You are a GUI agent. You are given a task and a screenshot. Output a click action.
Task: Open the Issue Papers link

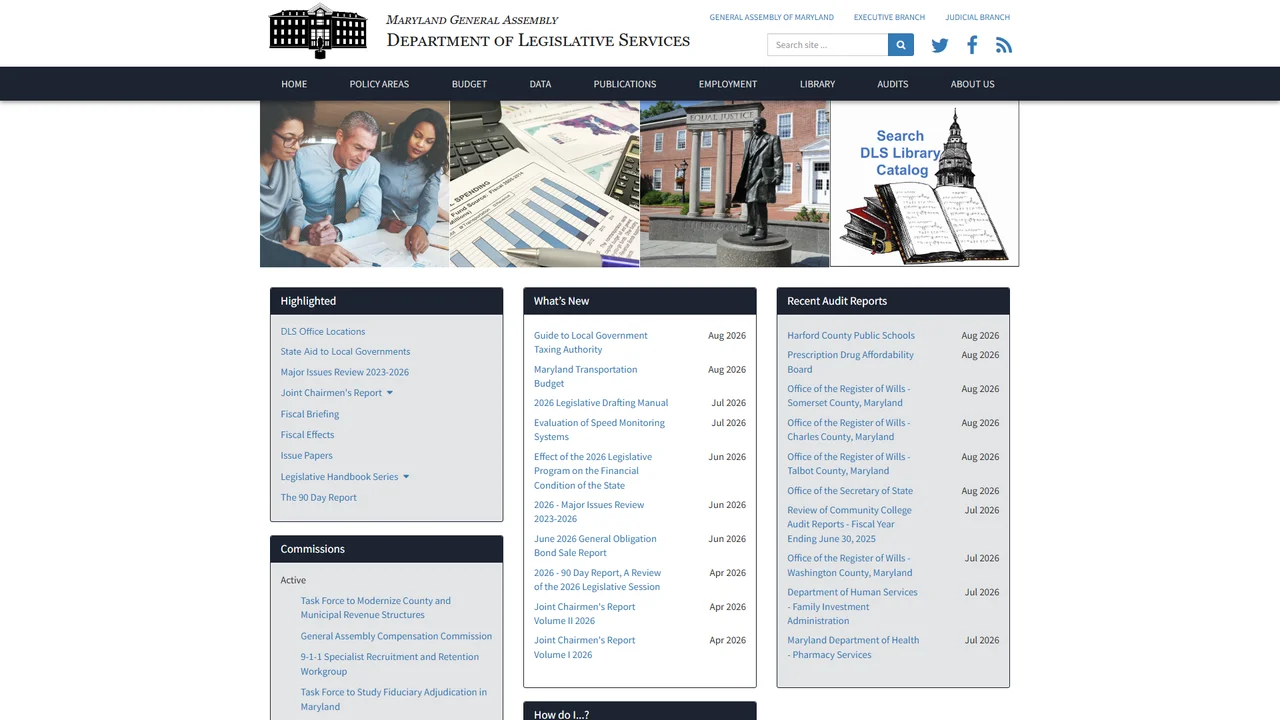tap(306, 456)
